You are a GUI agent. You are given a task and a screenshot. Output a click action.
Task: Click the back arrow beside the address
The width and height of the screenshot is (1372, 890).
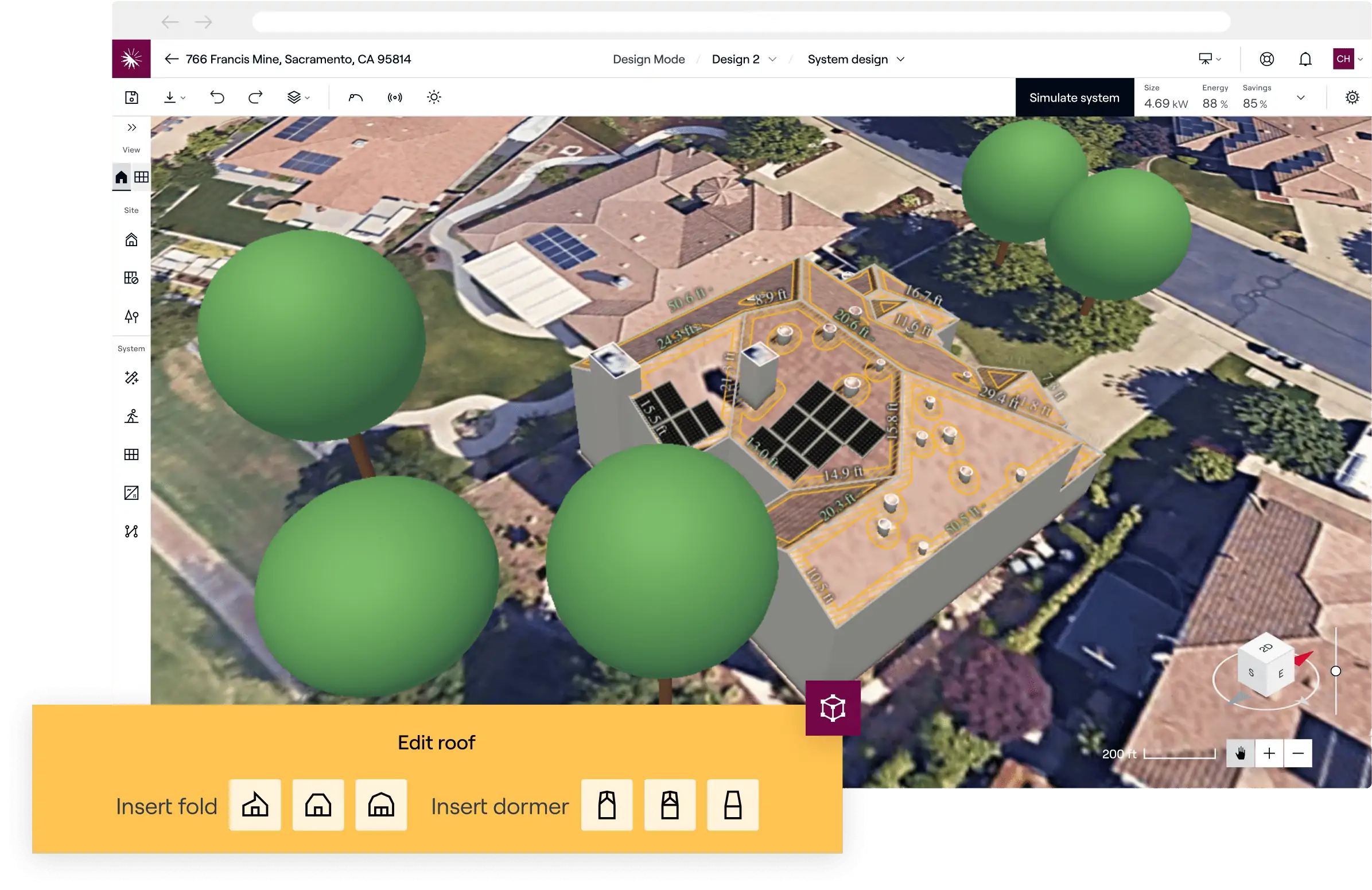click(170, 59)
